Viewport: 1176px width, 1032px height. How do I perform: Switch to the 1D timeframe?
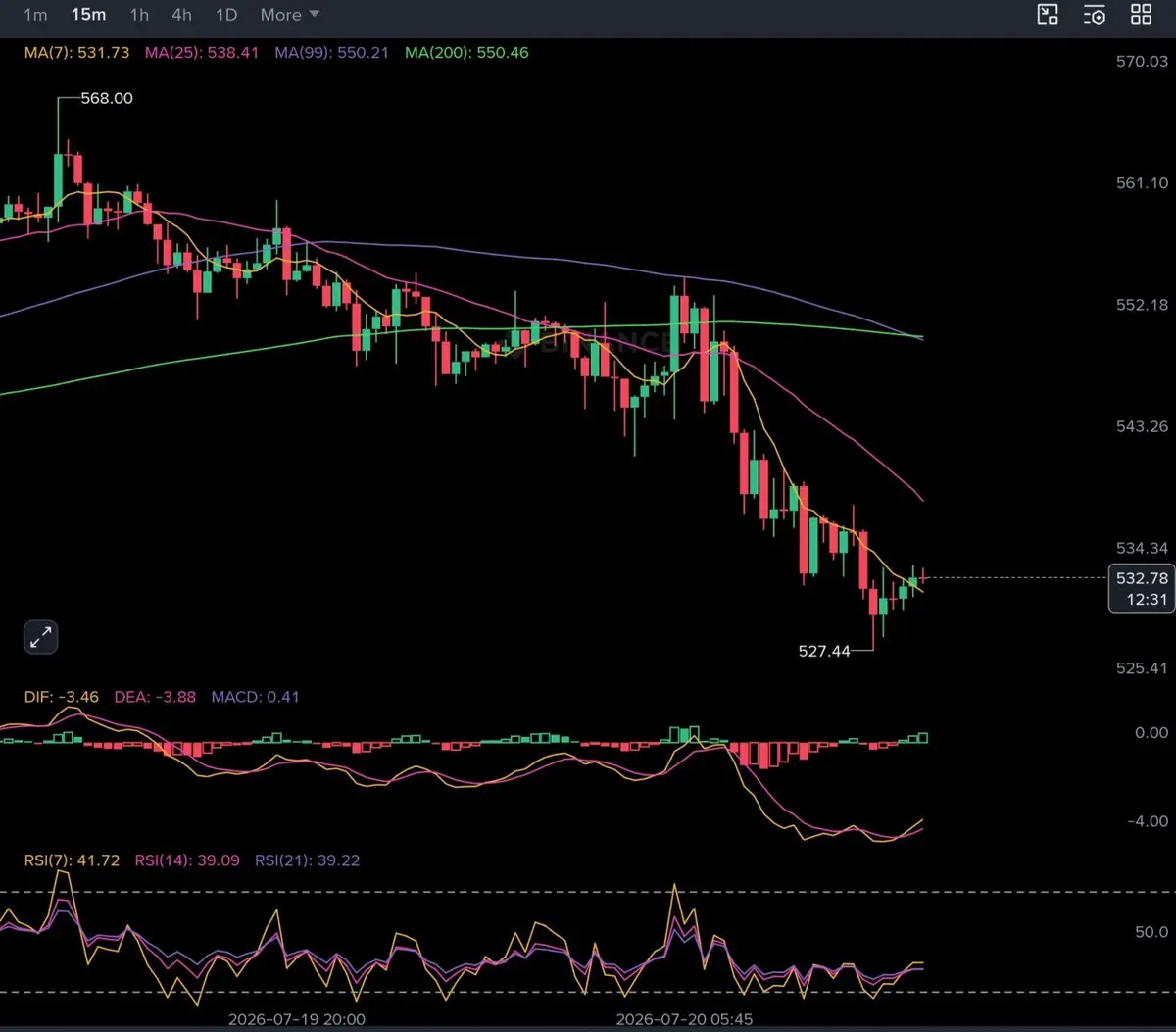pos(226,15)
